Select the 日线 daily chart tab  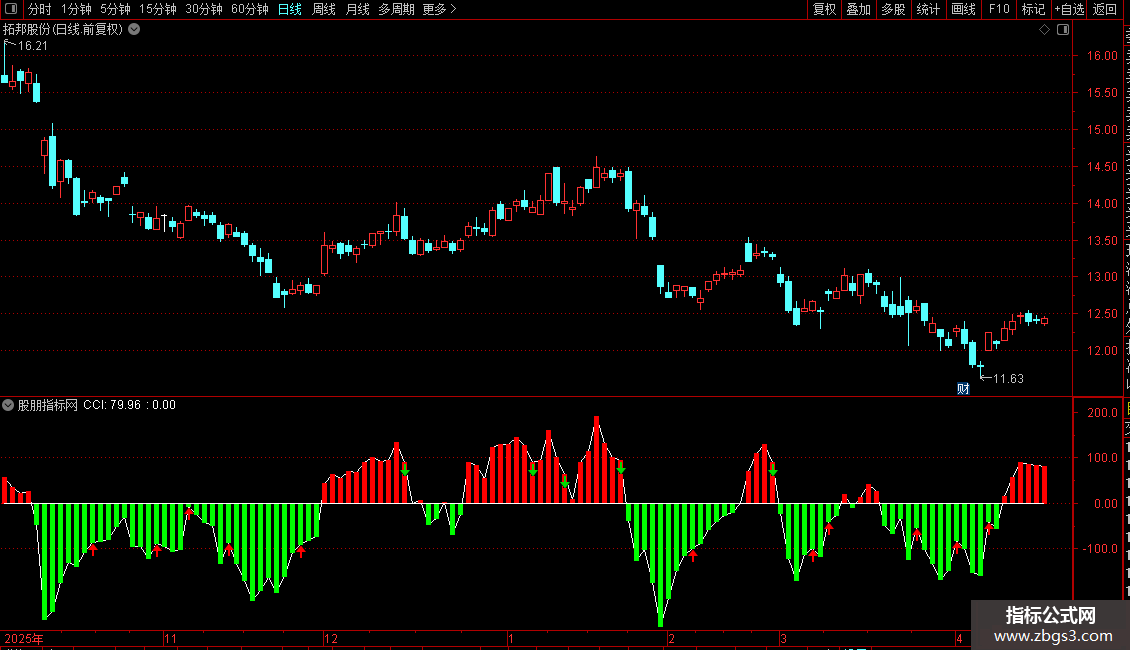(x=290, y=9)
